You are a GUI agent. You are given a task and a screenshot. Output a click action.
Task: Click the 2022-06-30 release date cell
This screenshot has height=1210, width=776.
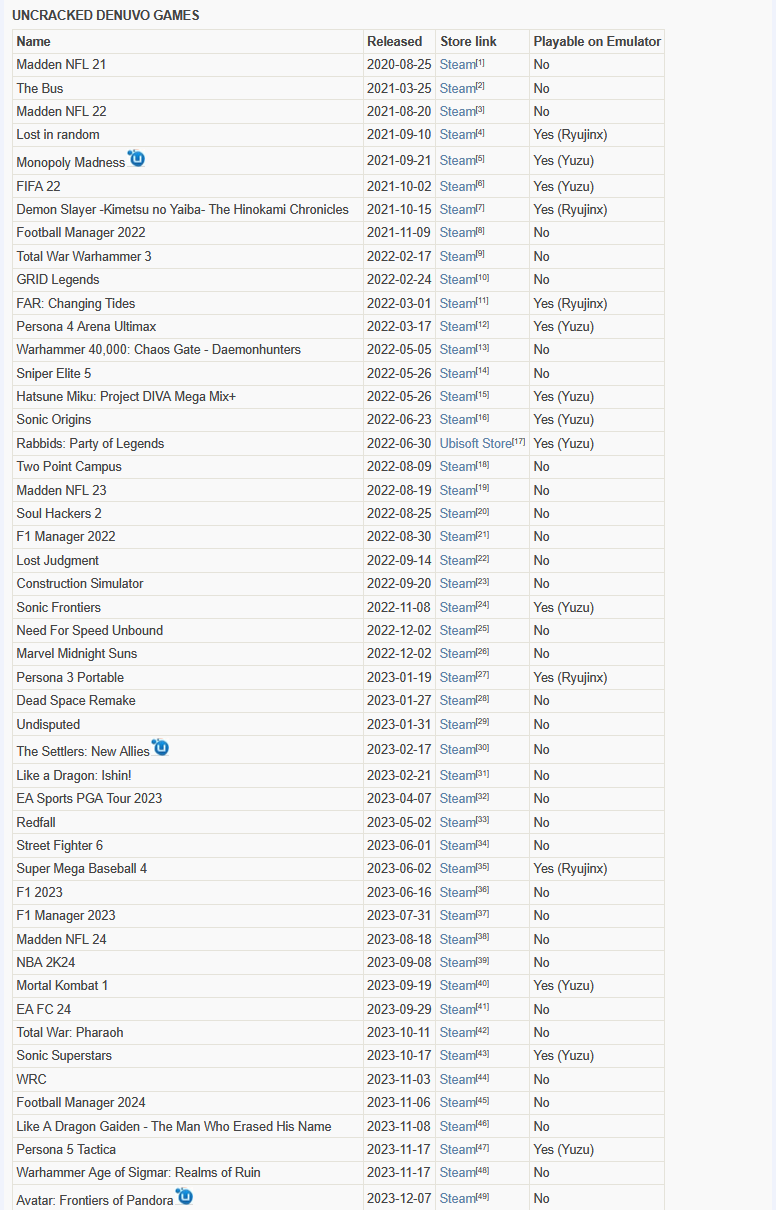pos(399,444)
